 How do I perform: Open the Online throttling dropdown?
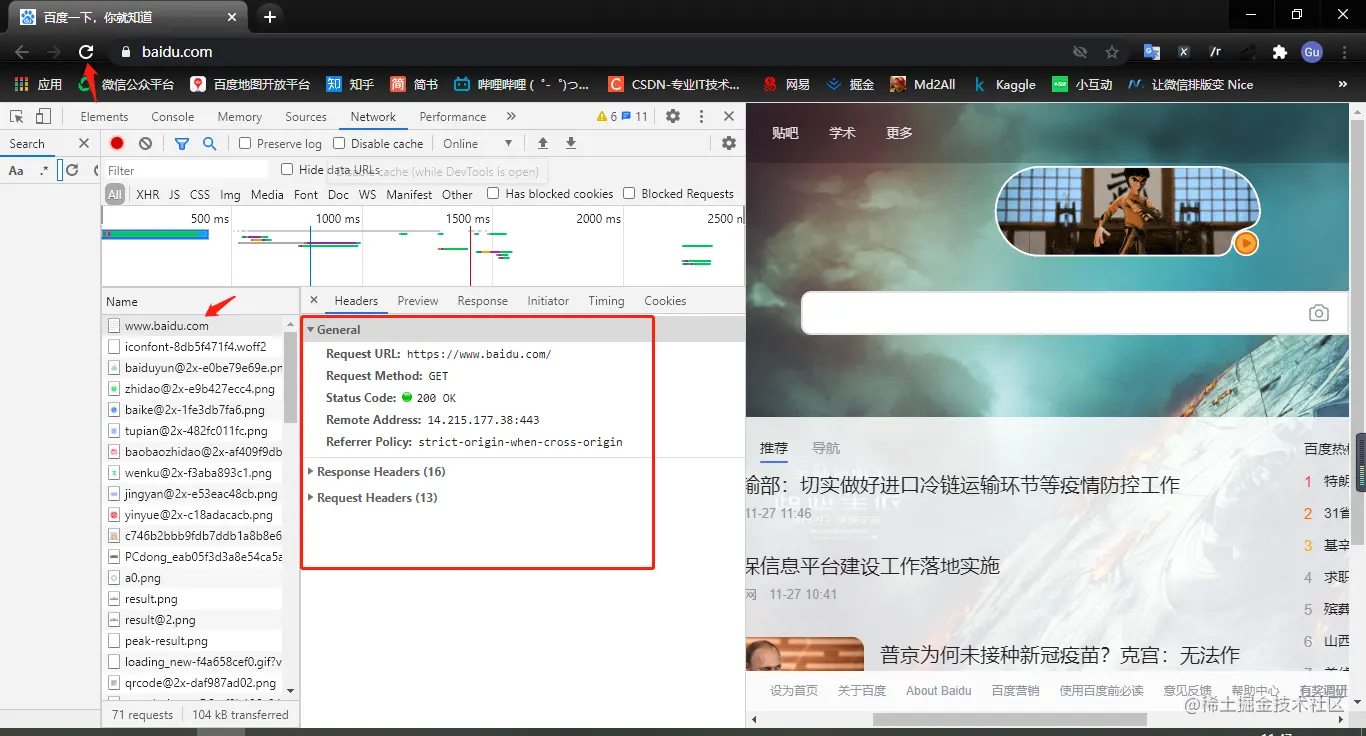[x=477, y=143]
